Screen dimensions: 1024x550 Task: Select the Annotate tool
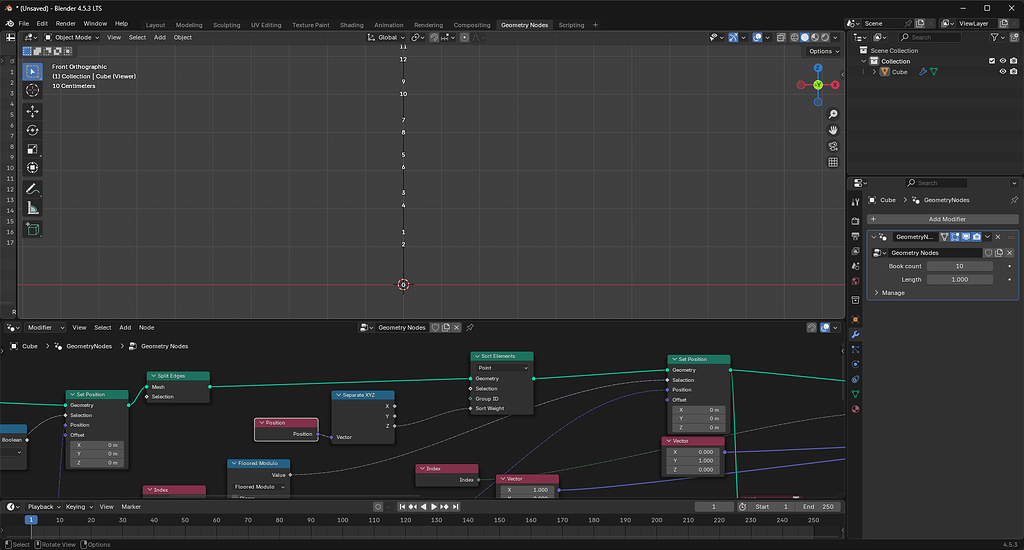pyautogui.click(x=32, y=189)
